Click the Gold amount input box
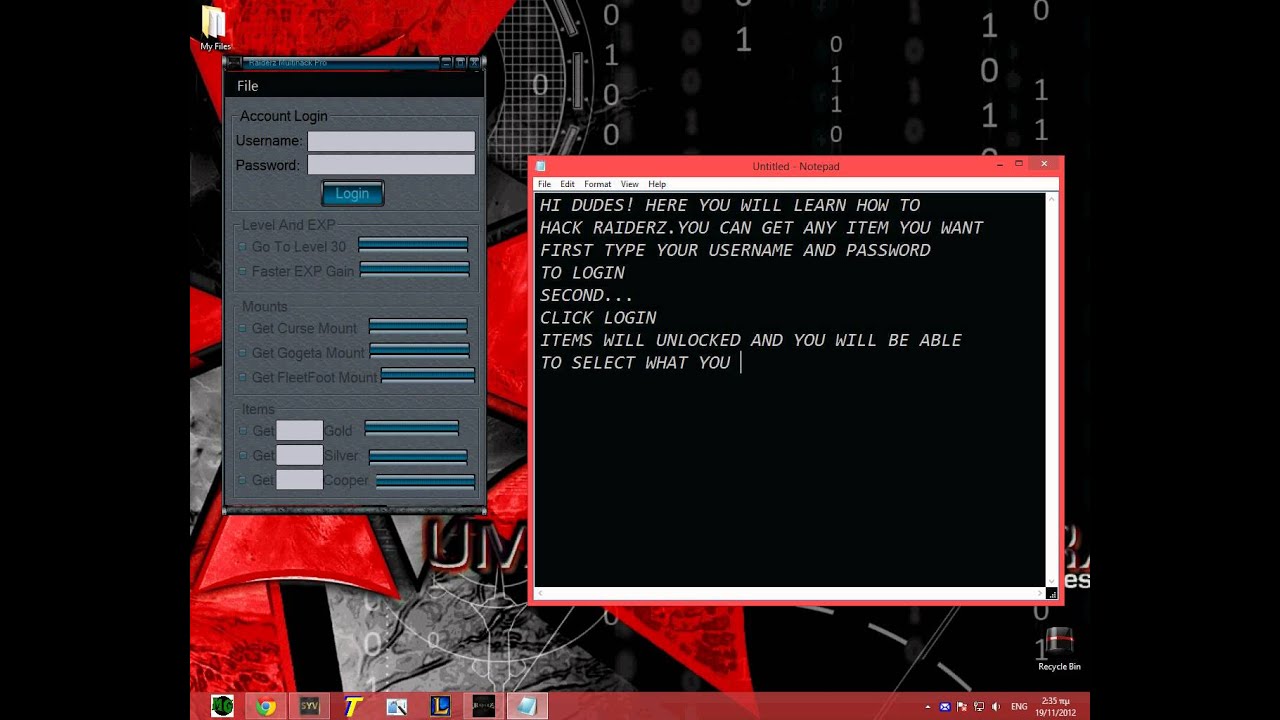Image resolution: width=1280 pixels, height=720 pixels. [299, 431]
